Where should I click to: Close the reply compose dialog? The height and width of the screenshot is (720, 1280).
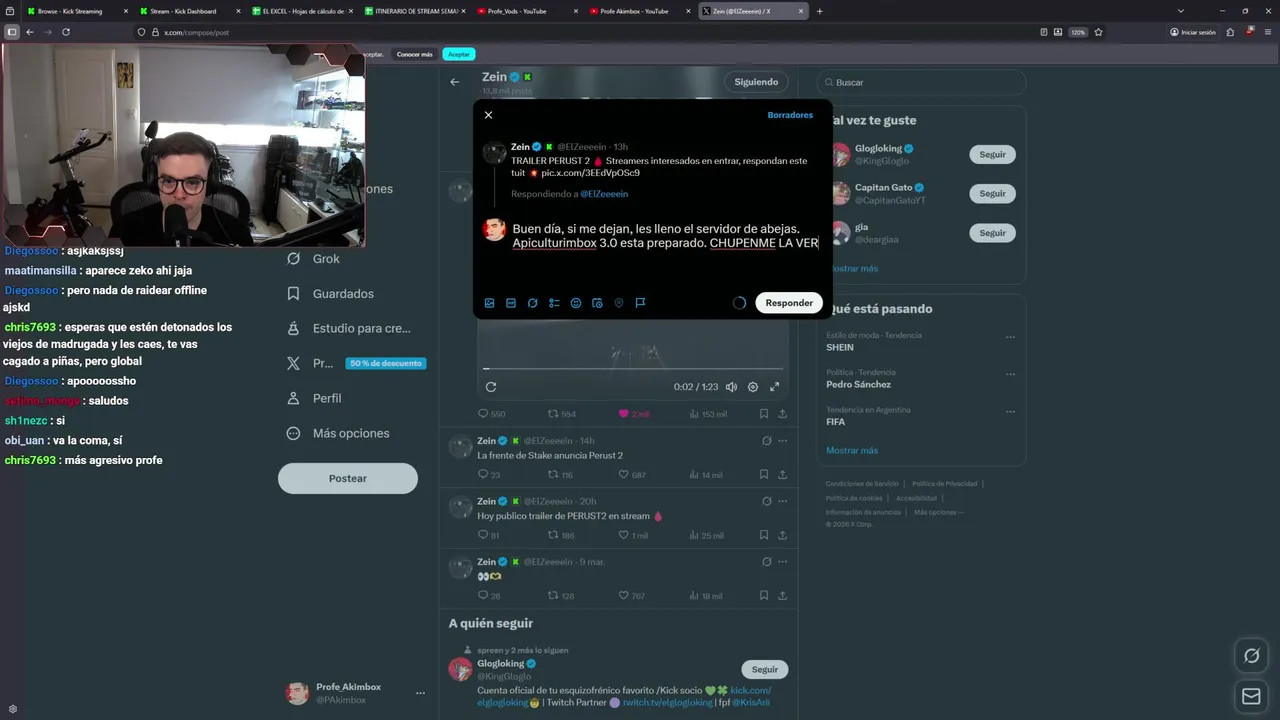pyautogui.click(x=488, y=115)
